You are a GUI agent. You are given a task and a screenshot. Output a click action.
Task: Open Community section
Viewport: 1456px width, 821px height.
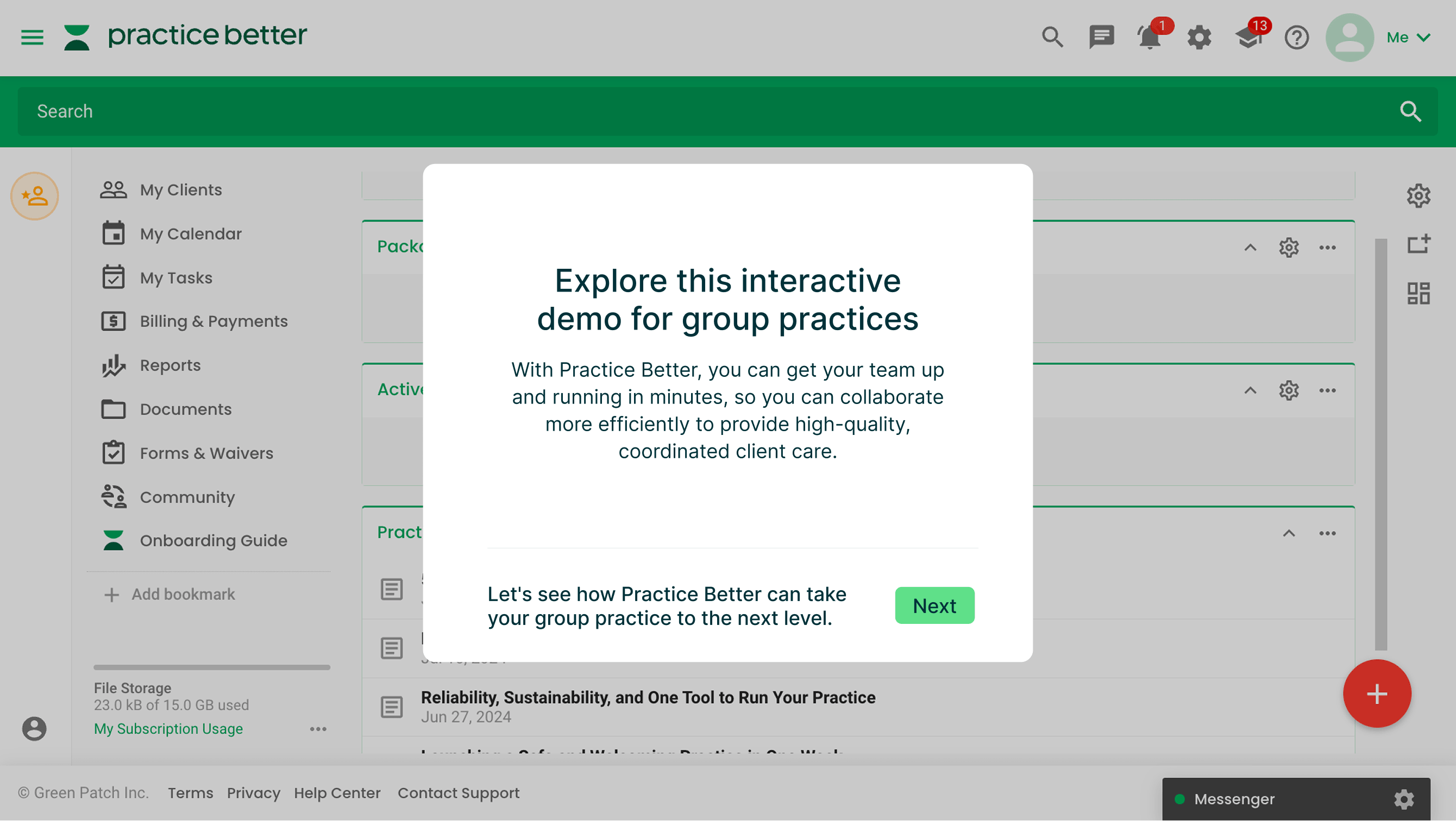167,497
